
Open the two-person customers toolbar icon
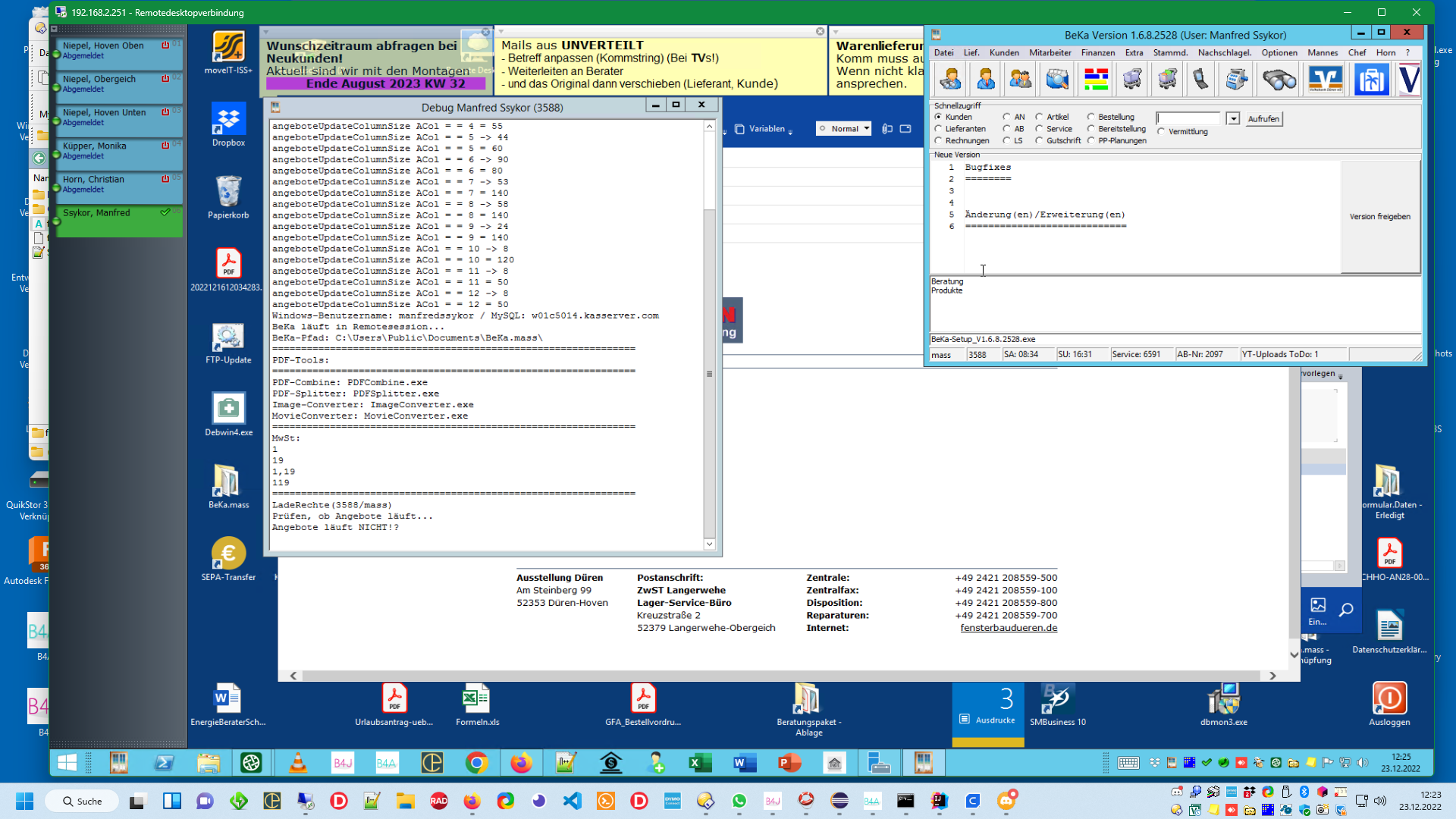[x=1020, y=79]
